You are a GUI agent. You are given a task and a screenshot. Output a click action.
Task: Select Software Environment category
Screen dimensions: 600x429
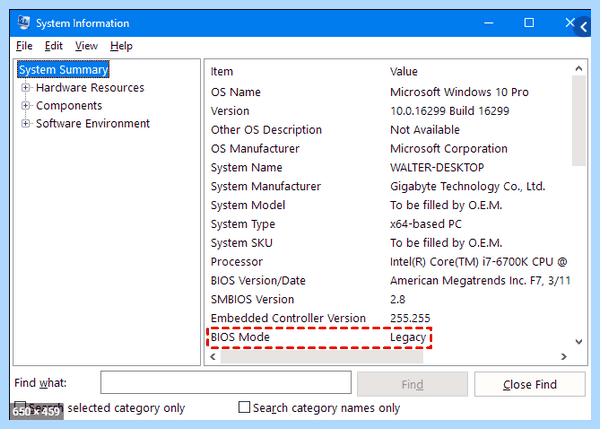tap(93, 124)
